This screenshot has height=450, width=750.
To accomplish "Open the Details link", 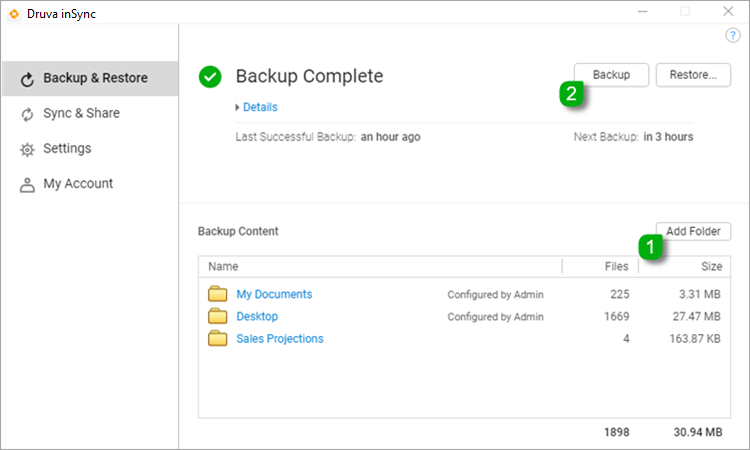I will 260,107.
